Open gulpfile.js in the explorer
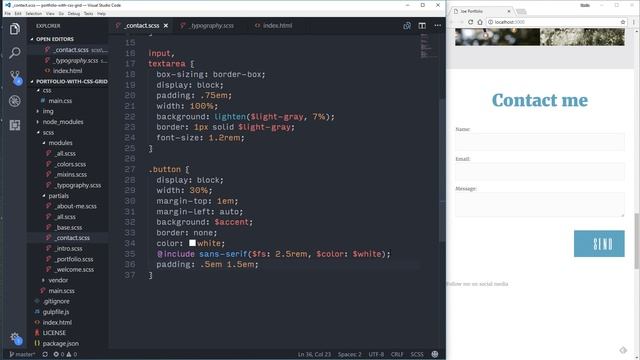The height and width of the screenshot is (360, 640). (x=56, y=312)
